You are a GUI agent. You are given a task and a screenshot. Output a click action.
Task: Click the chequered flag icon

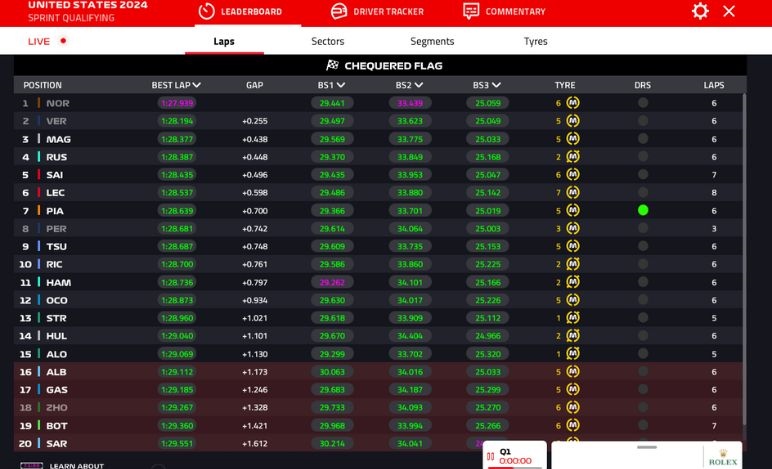332,66
